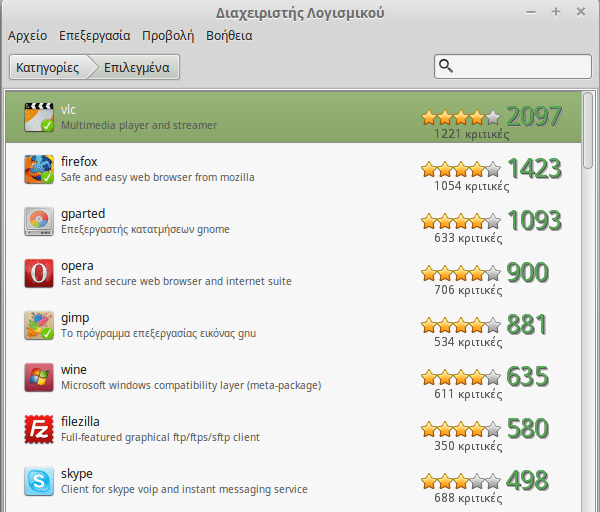Click the wine windows-logo icon
Screen dimensions: 600x512
coord(39,377)
